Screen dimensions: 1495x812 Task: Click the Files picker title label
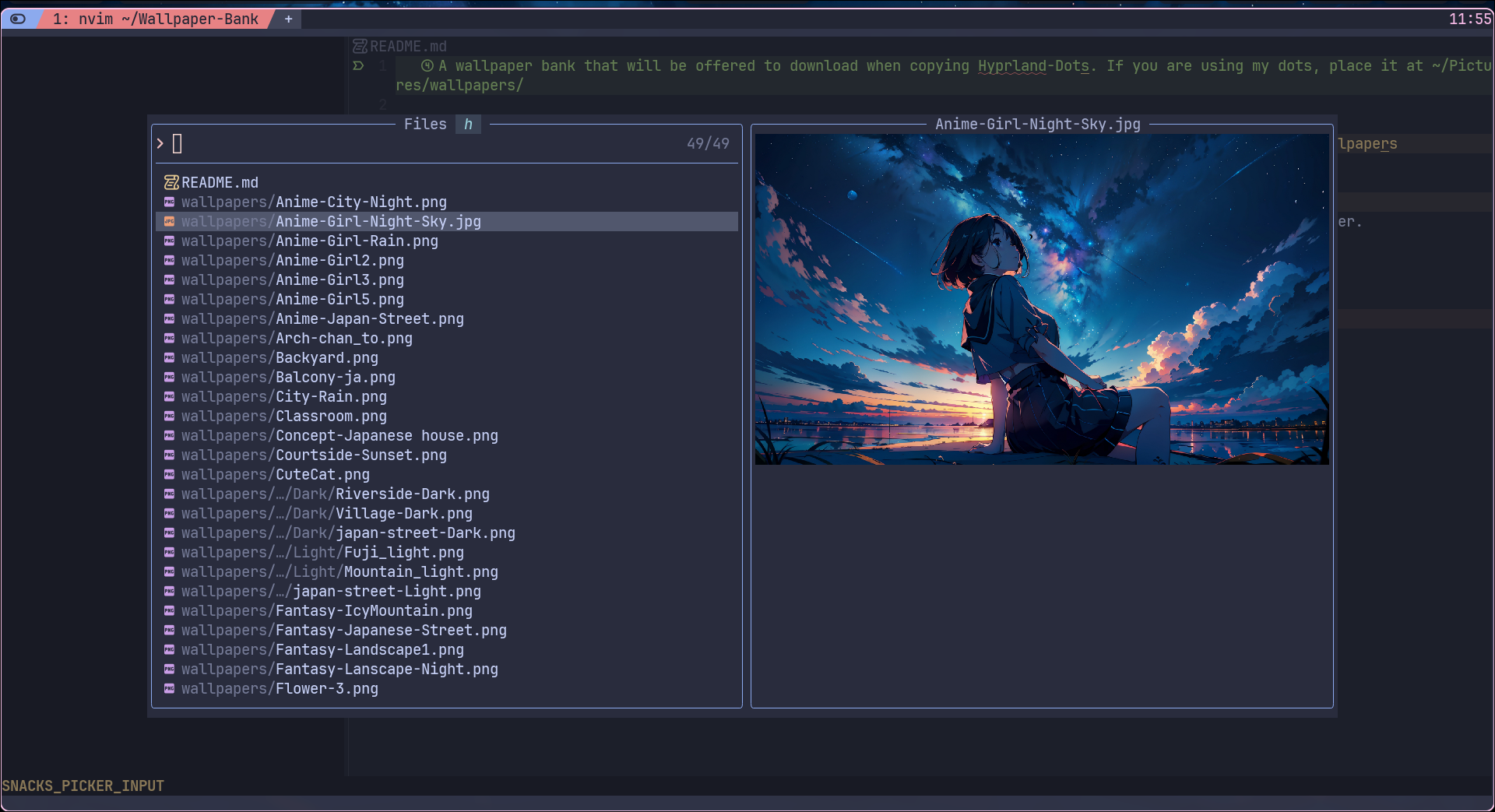(x=425, y=124)
